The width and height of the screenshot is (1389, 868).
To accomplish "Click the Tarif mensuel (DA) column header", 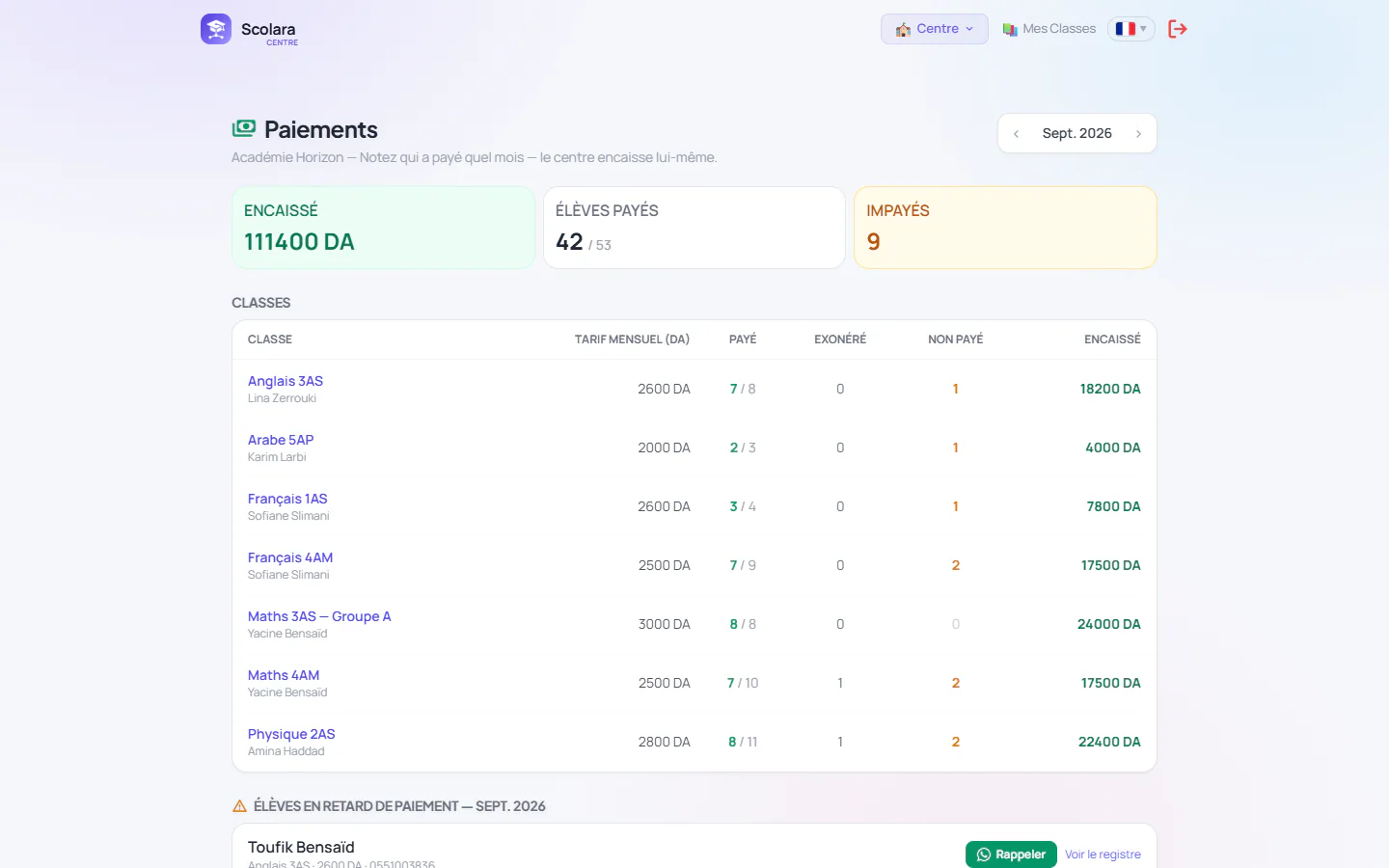I will [x=632, y=339].
